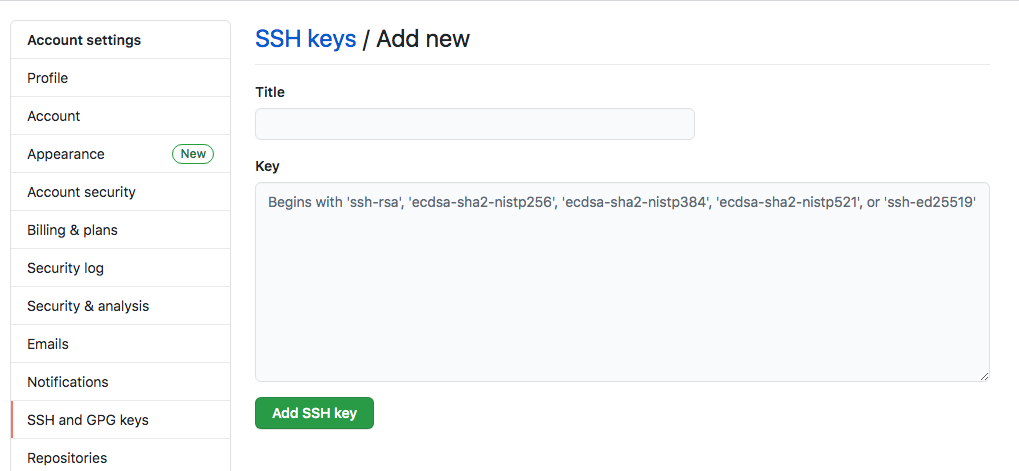This screenshot has width=1019, height=471.
Task: Click inside the Key textarea
Action: pyautogui.click(x=623, y=282)
